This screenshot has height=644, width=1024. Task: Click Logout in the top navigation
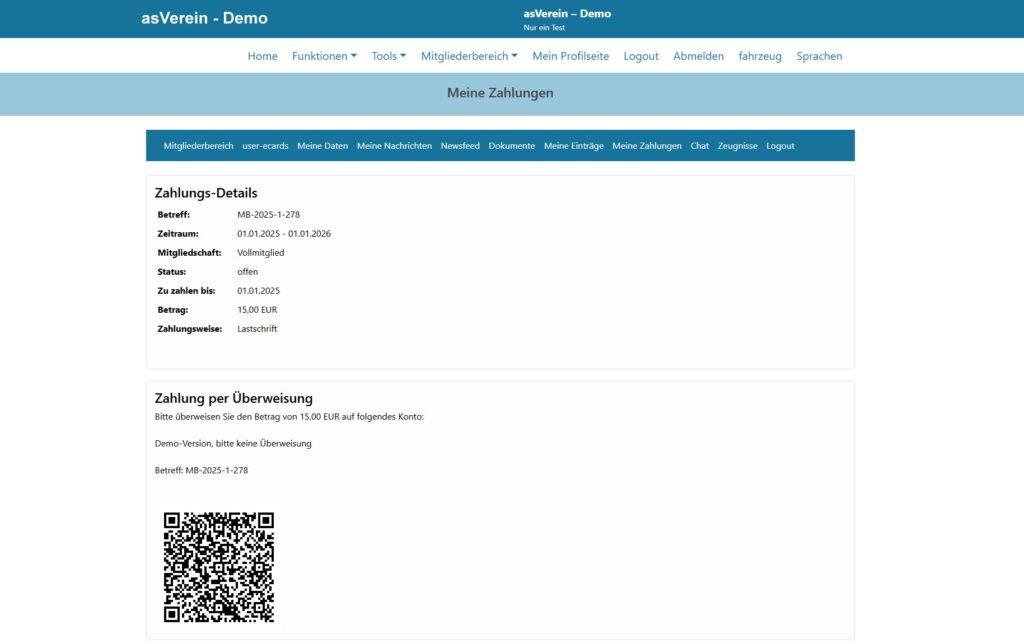pos(641,56)
